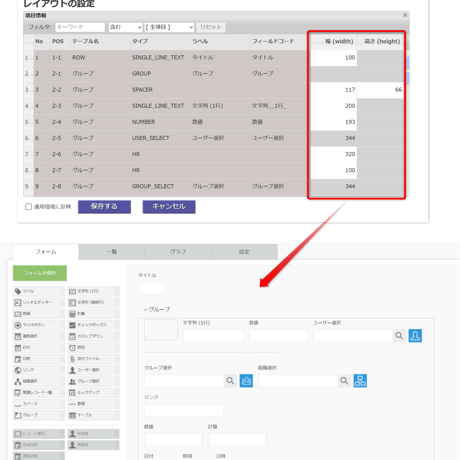
Task: Select the ドロップダウン field in the palette
Action: pos(93,336)
